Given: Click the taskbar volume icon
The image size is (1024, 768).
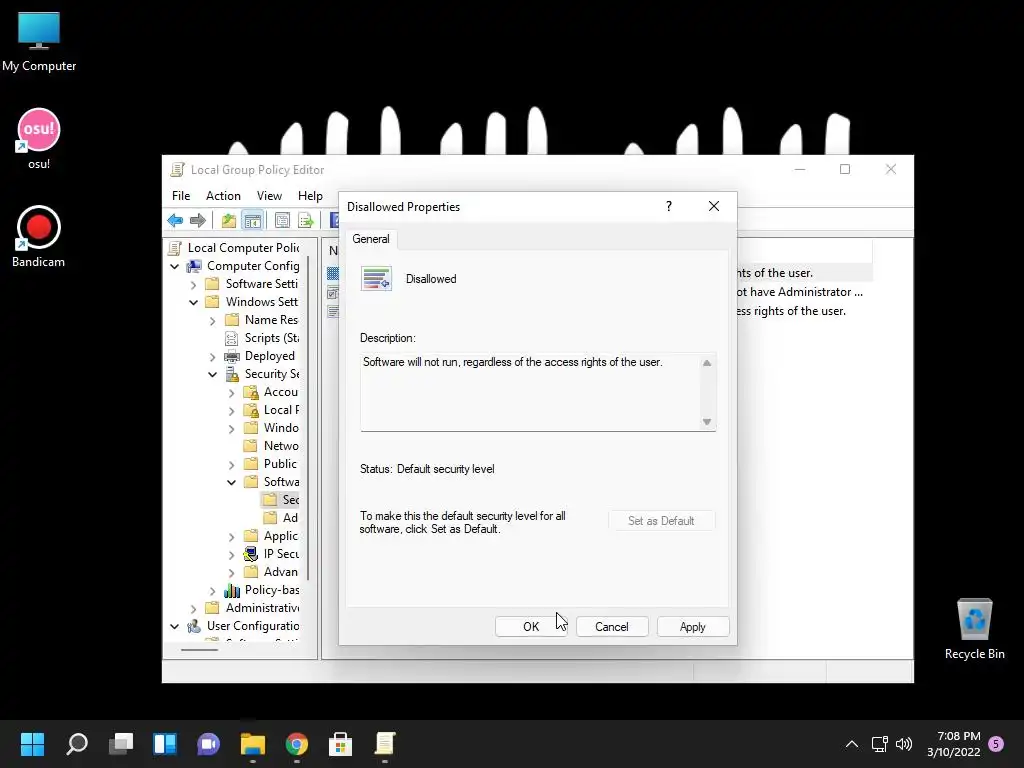Looking at the screenshot, I should pos(904,744).
